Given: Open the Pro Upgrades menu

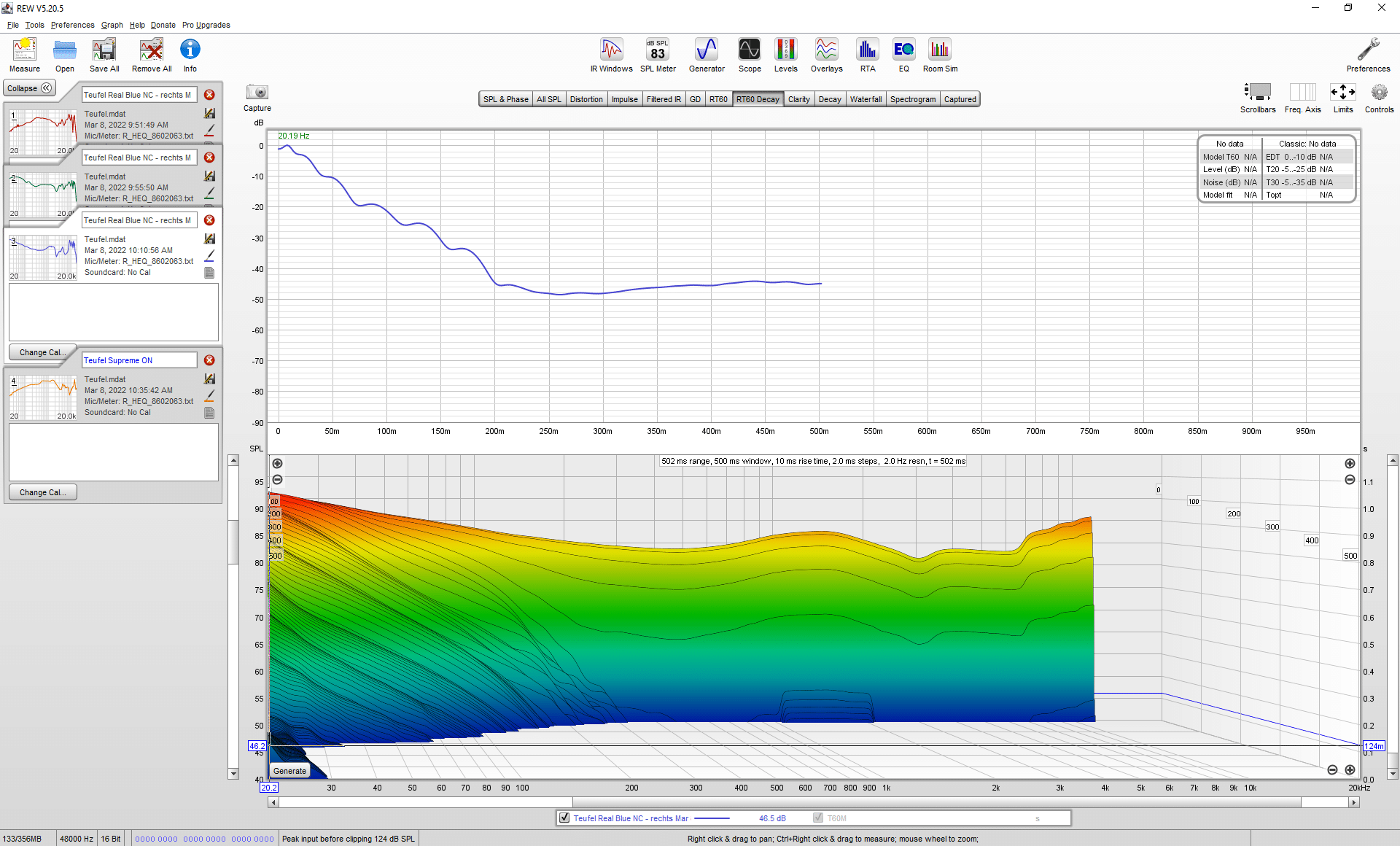Looking at the screenshot, I should click(x=206, y=25).
